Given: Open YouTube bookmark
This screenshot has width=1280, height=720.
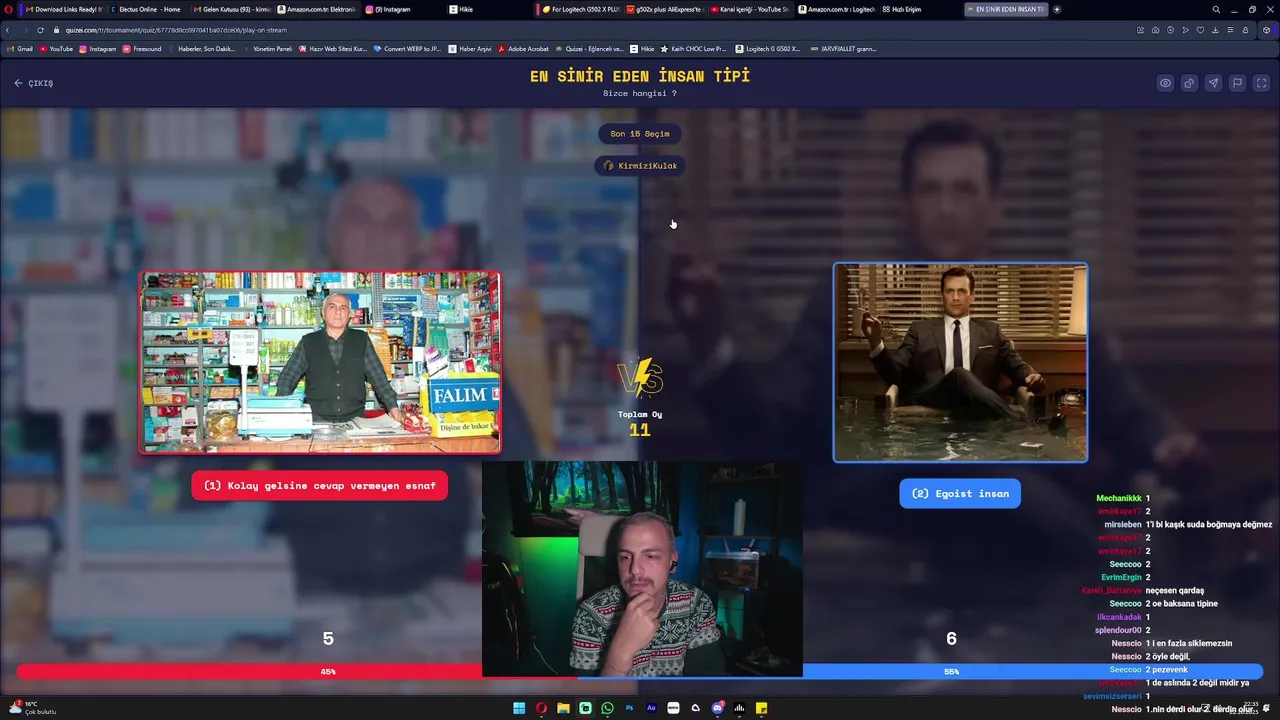Looking at the screenshot, I should (56, 48).
